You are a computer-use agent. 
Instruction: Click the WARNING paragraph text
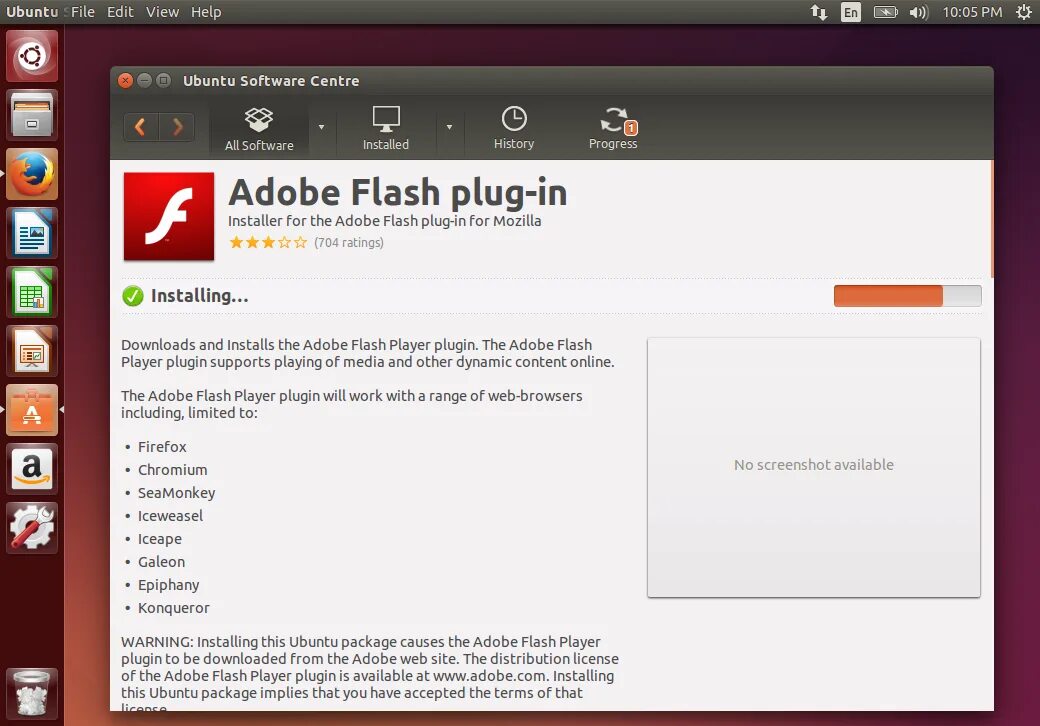coord(369,672)
